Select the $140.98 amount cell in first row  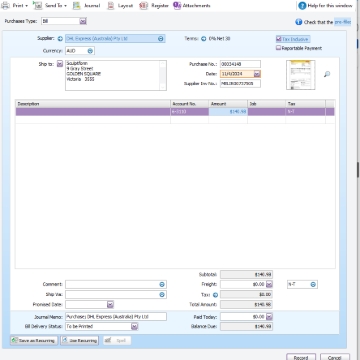pyautogui.click(x=228, y=112)
